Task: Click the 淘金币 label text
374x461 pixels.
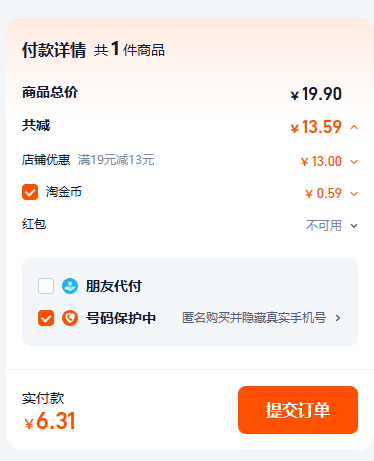Action: 64,192
